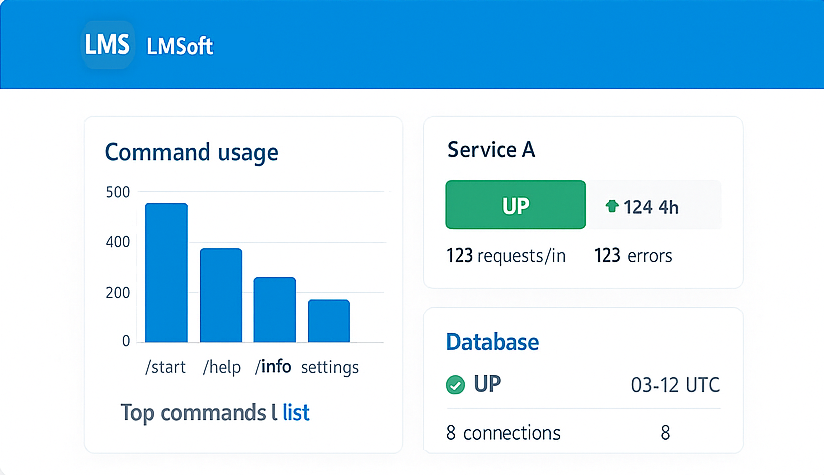Open the Database card heading
The image size is (824, 475).
tap(492, 342)
